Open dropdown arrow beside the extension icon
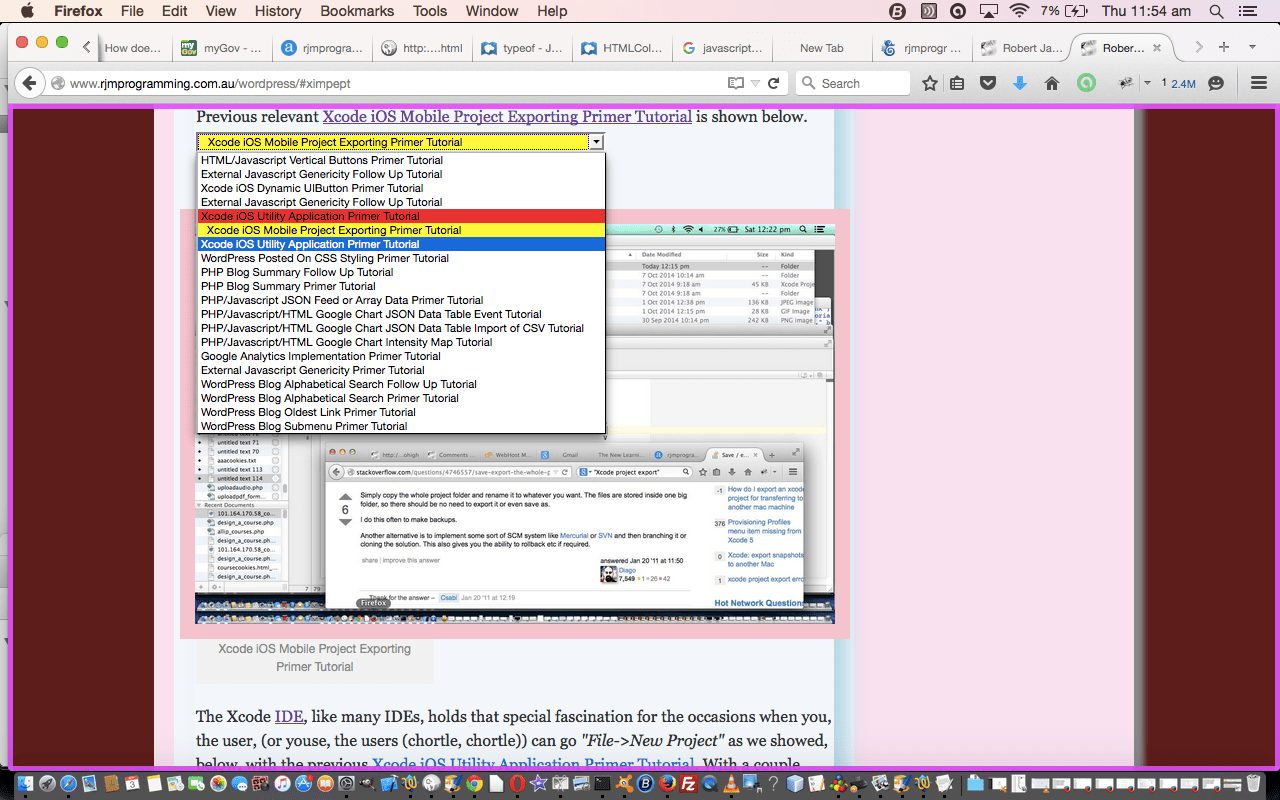The height and width of the screenshot is (800, 1280). 1146,83
